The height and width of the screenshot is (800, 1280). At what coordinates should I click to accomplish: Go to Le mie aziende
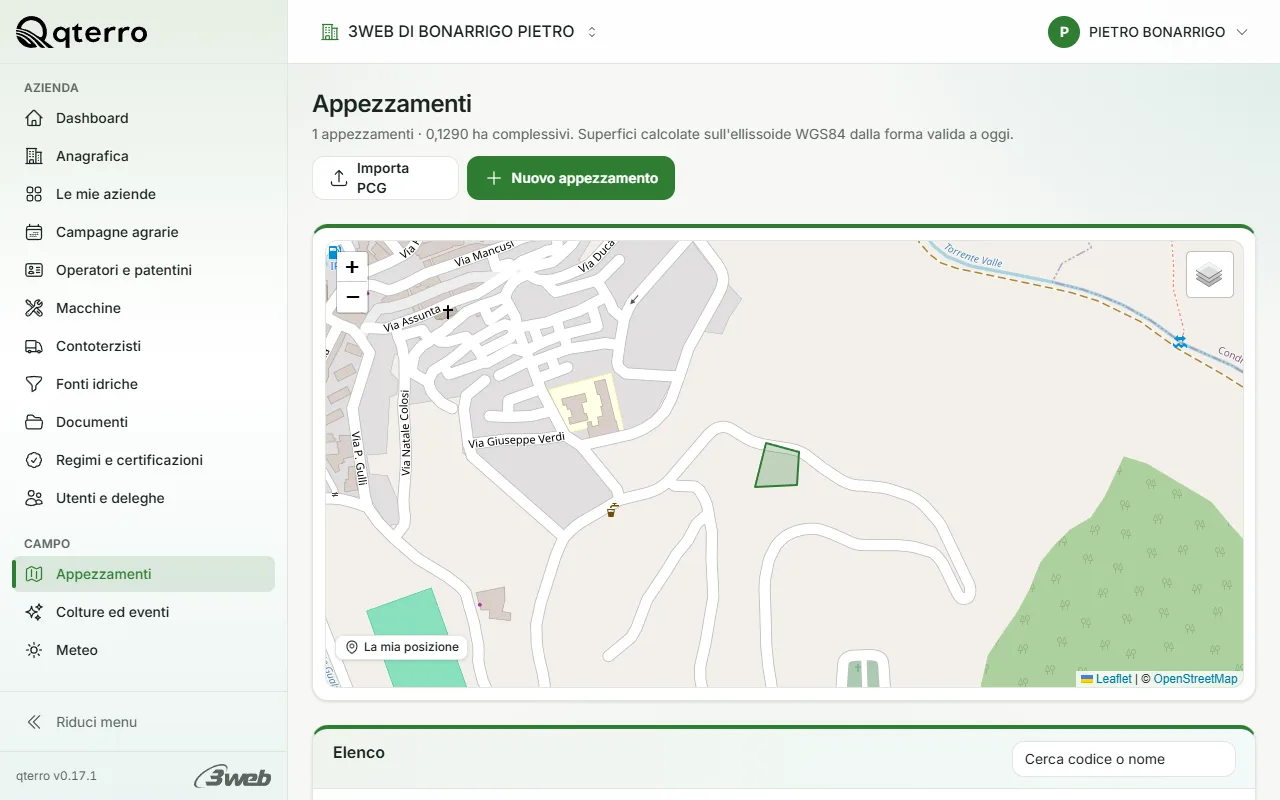click(x=144, y=194)
